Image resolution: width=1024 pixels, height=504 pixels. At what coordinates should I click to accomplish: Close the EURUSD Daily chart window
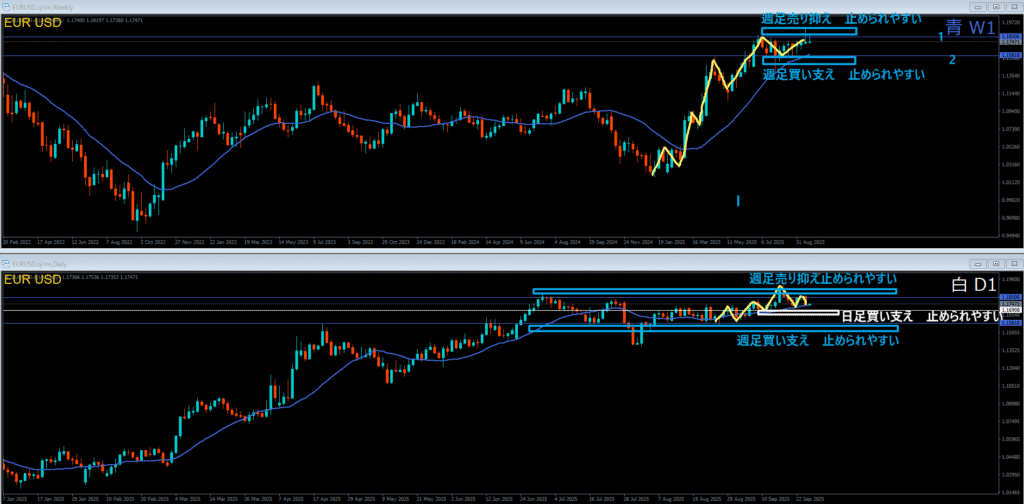(x=1013, y=263)
